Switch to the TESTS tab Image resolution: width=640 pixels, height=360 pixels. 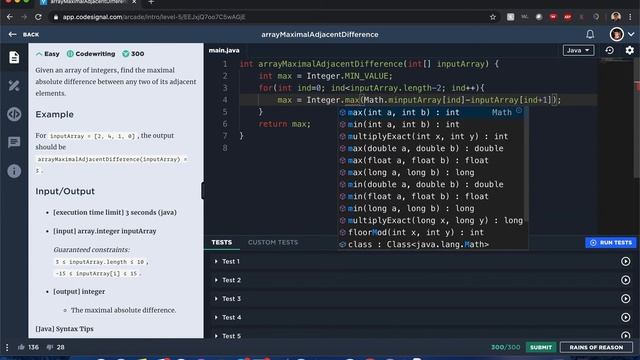[222, 242]
